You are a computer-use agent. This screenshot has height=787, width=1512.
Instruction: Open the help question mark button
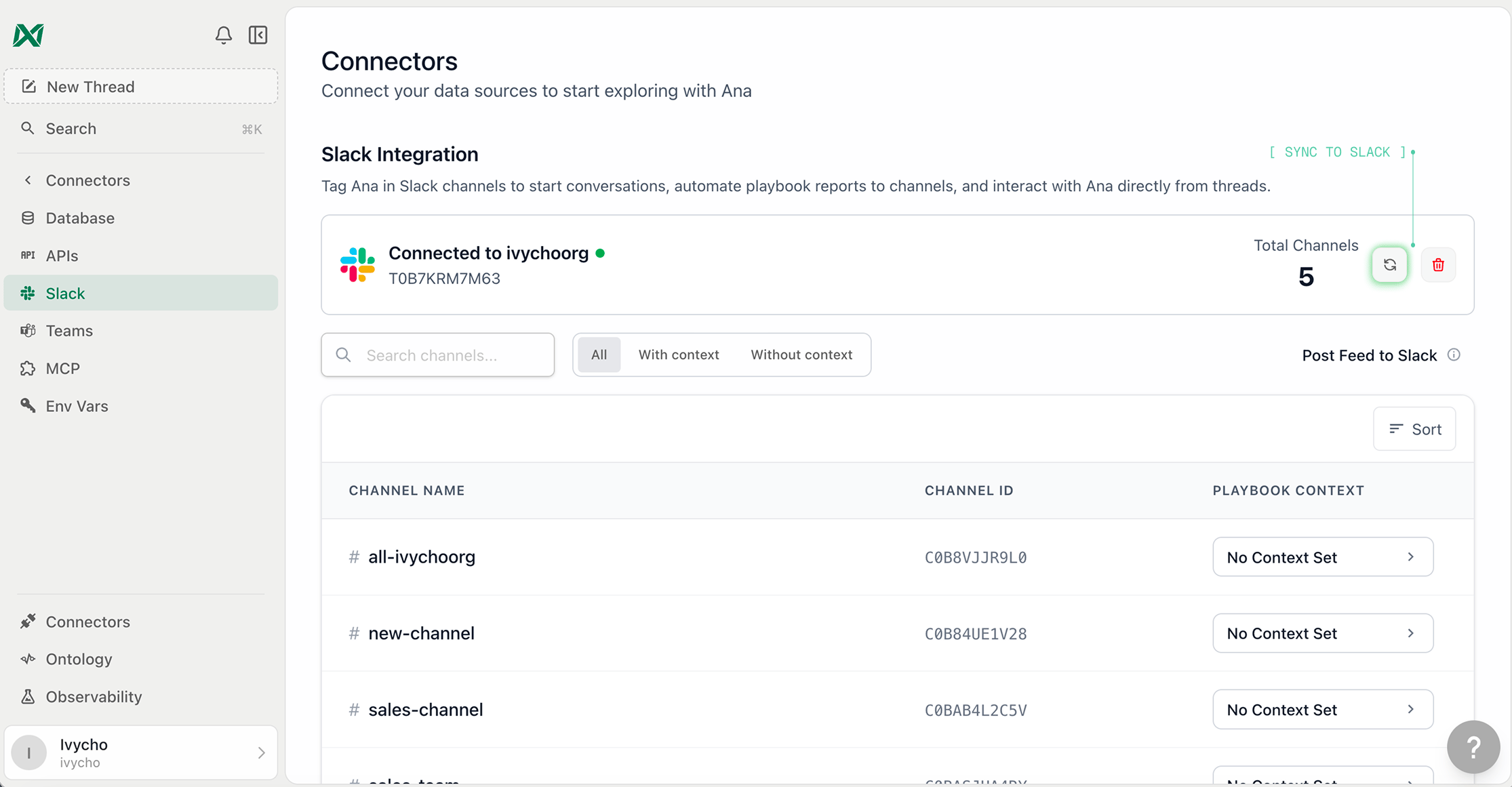point(1473,747)
